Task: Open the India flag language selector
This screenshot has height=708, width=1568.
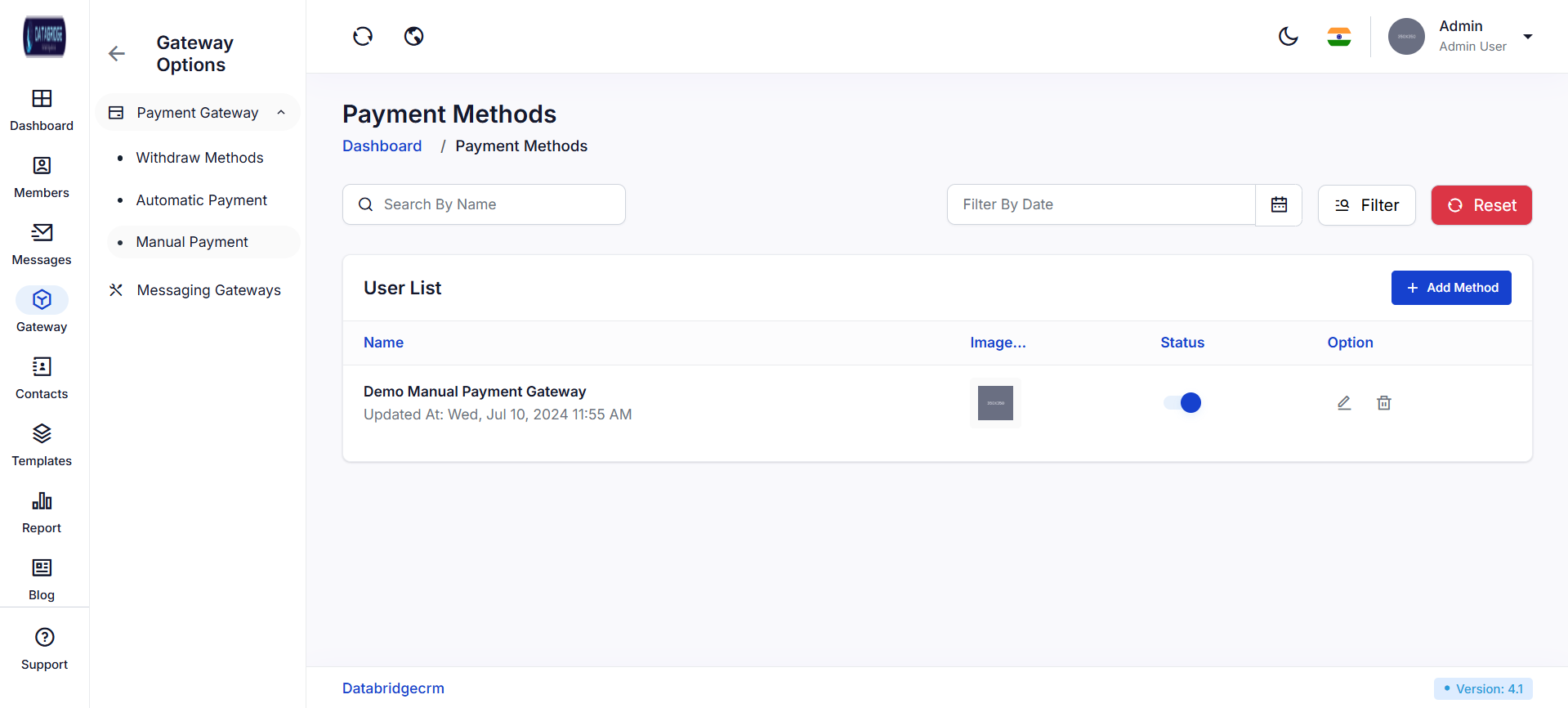Action: coord(1338,36)
